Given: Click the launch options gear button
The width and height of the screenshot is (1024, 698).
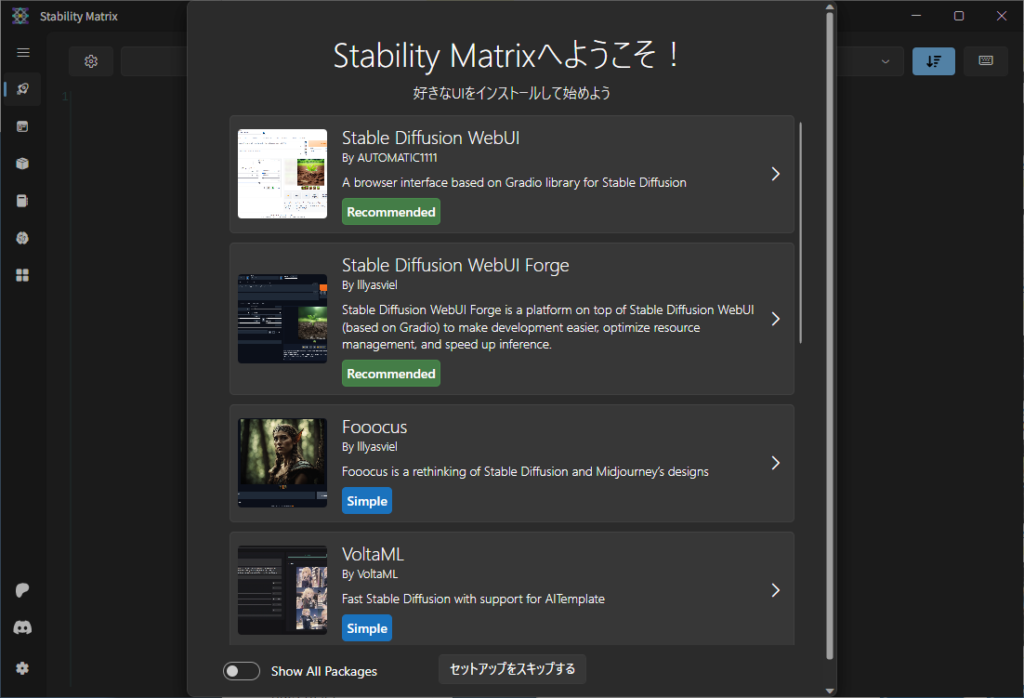Looking at the screenshot, I should (91, 61).
